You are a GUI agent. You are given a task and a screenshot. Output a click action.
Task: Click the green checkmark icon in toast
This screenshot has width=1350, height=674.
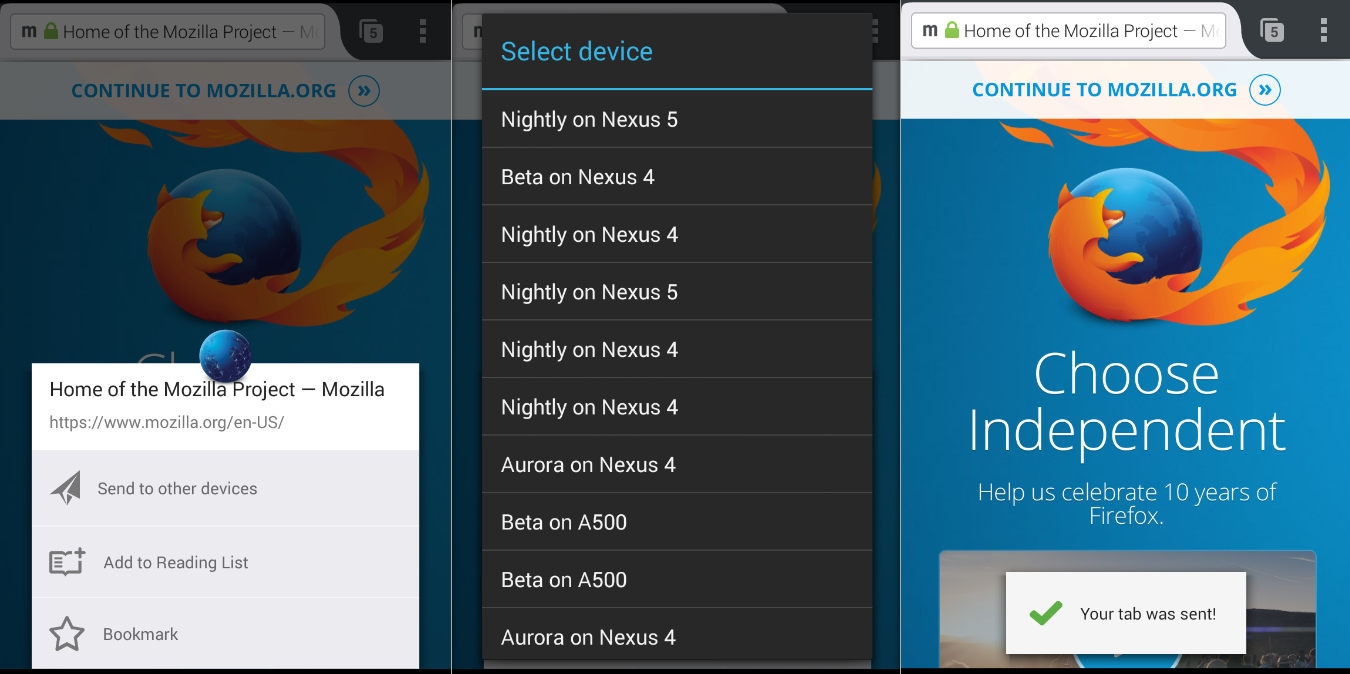tap(1046, 612)
